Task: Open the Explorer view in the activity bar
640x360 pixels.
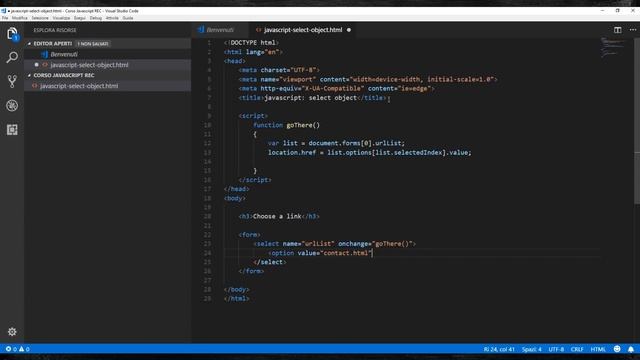Action: click(12, 33)
